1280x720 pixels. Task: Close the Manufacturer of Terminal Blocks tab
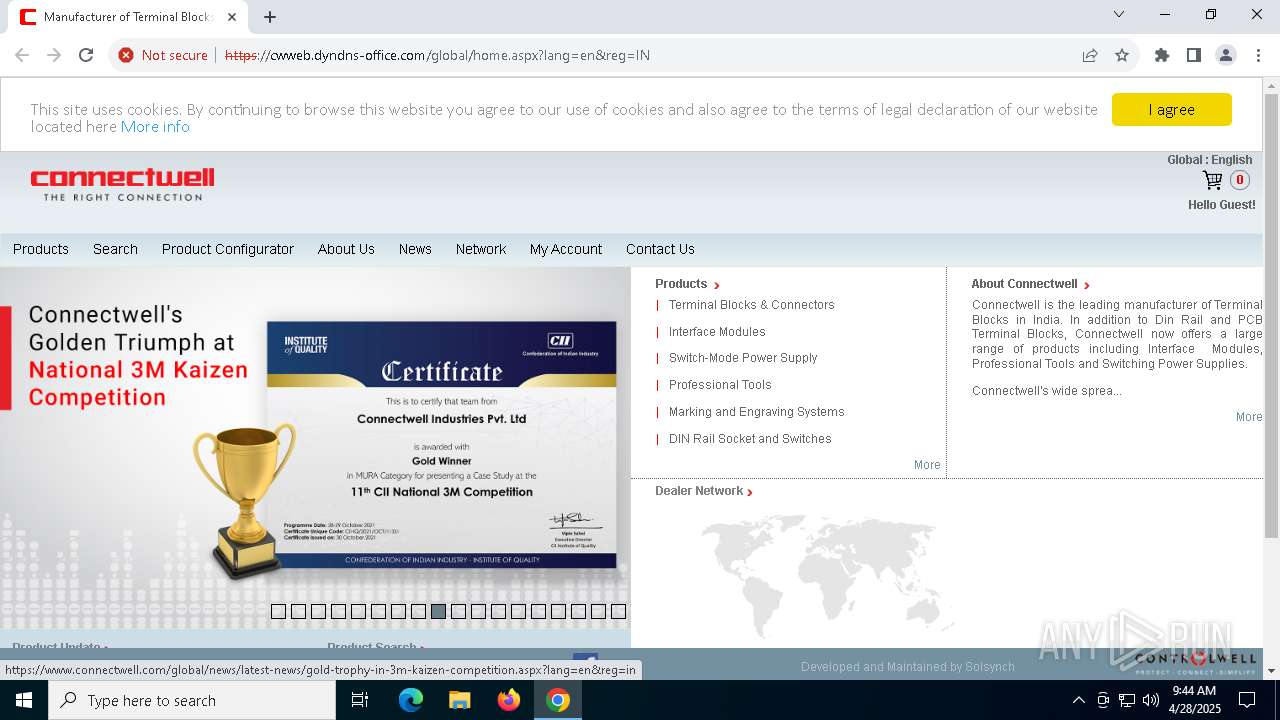coord(233,17)
